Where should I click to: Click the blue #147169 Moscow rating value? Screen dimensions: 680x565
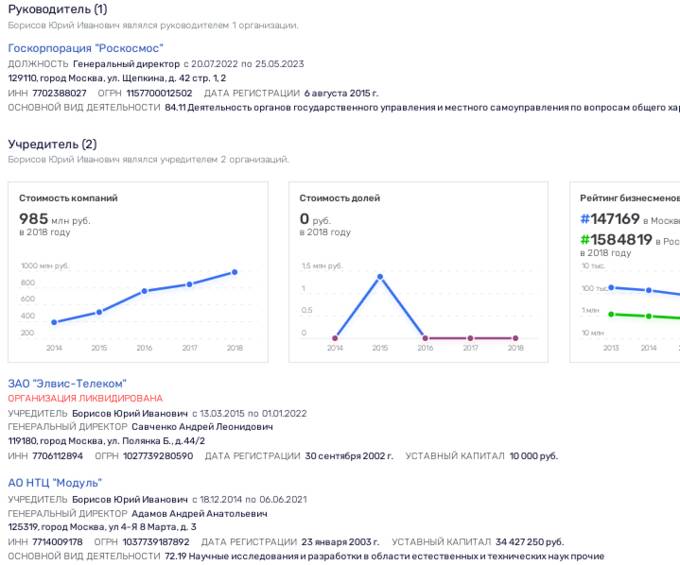(610, 218)
